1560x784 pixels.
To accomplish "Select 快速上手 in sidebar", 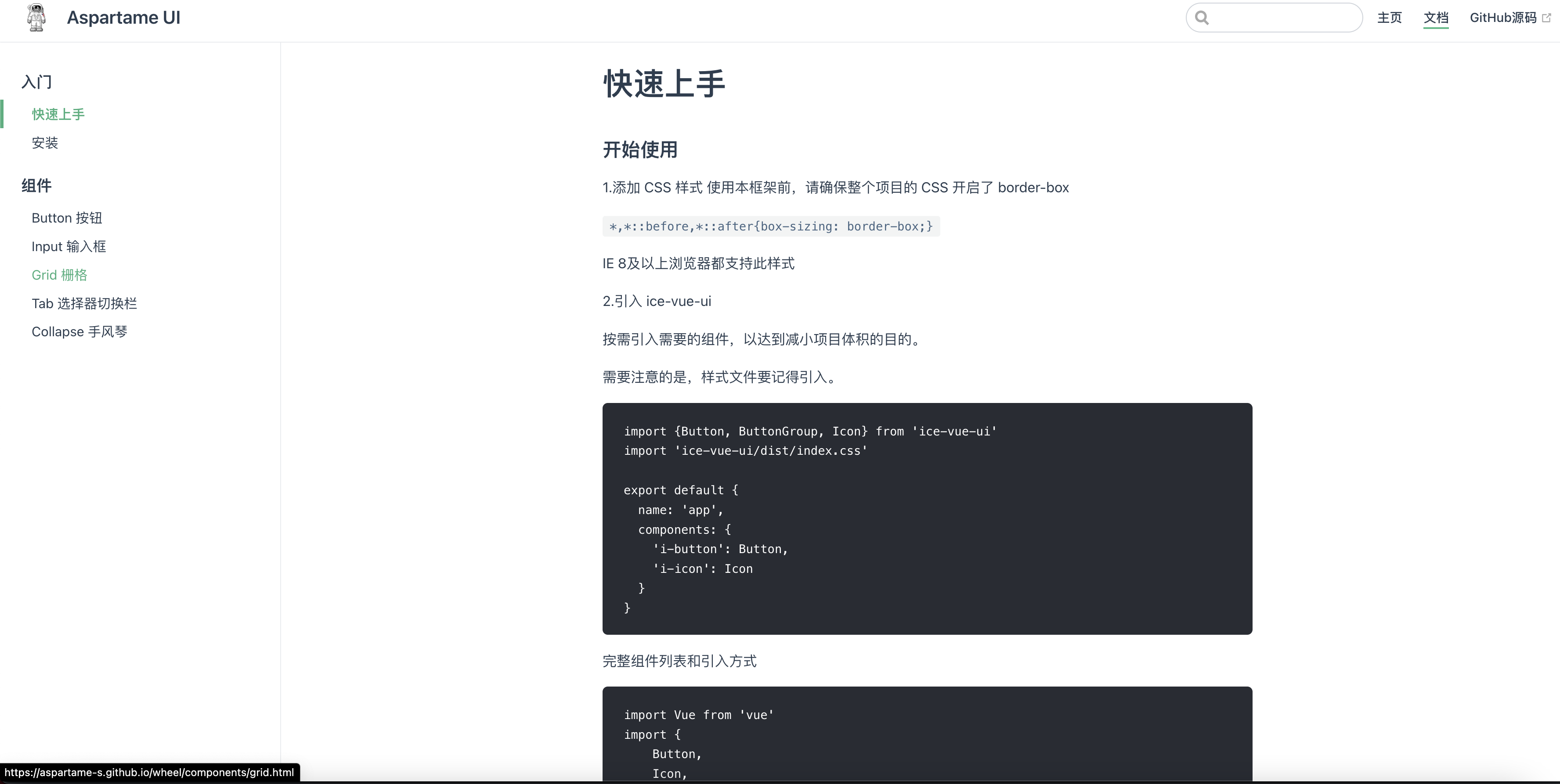I will click(58, 115).
